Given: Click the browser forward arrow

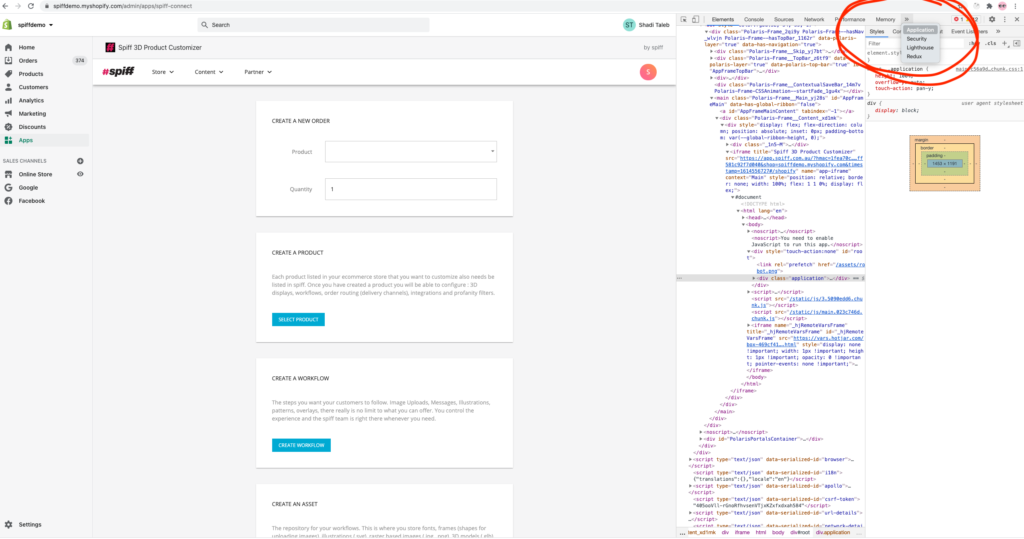Looking at the screenshot, I should [18, 6].
